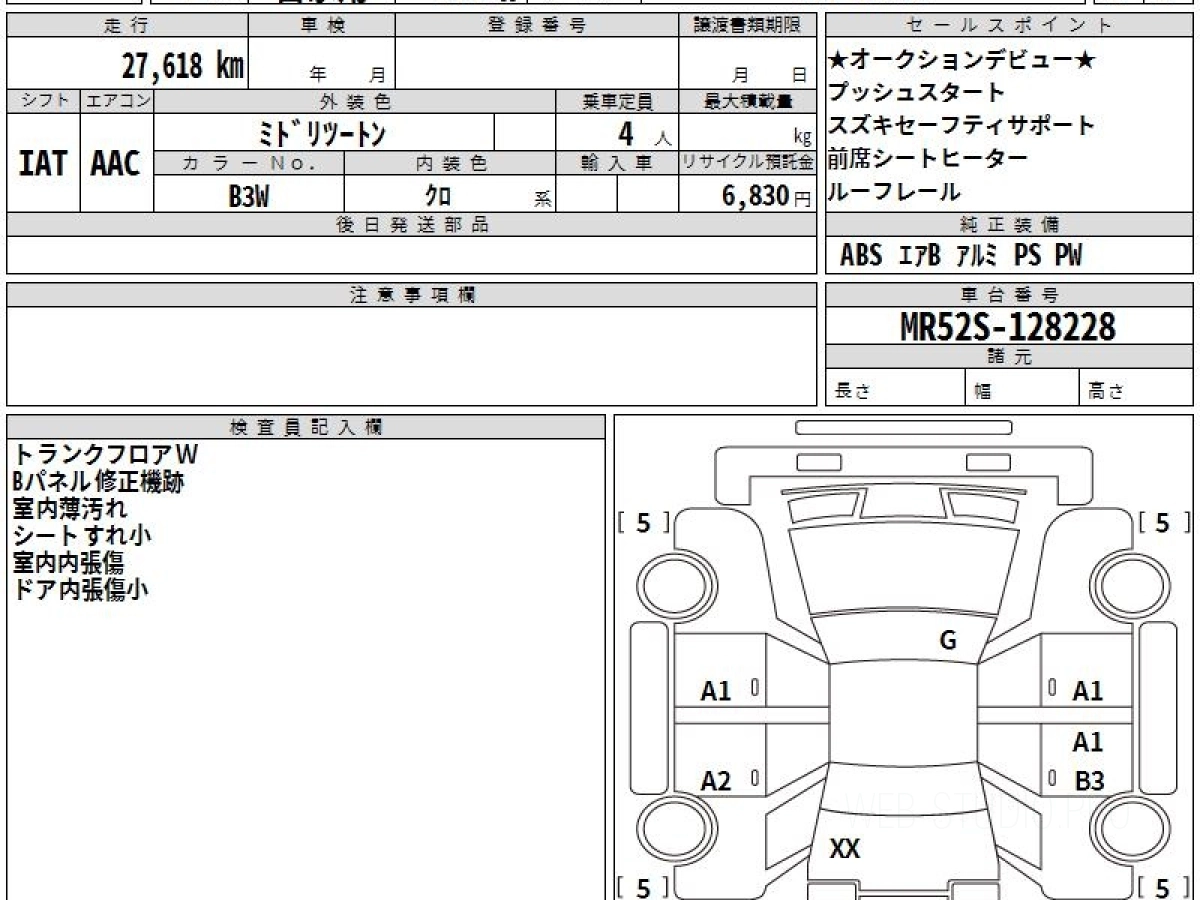
Task: Select the シートすれ小 note
Action: 81,535
